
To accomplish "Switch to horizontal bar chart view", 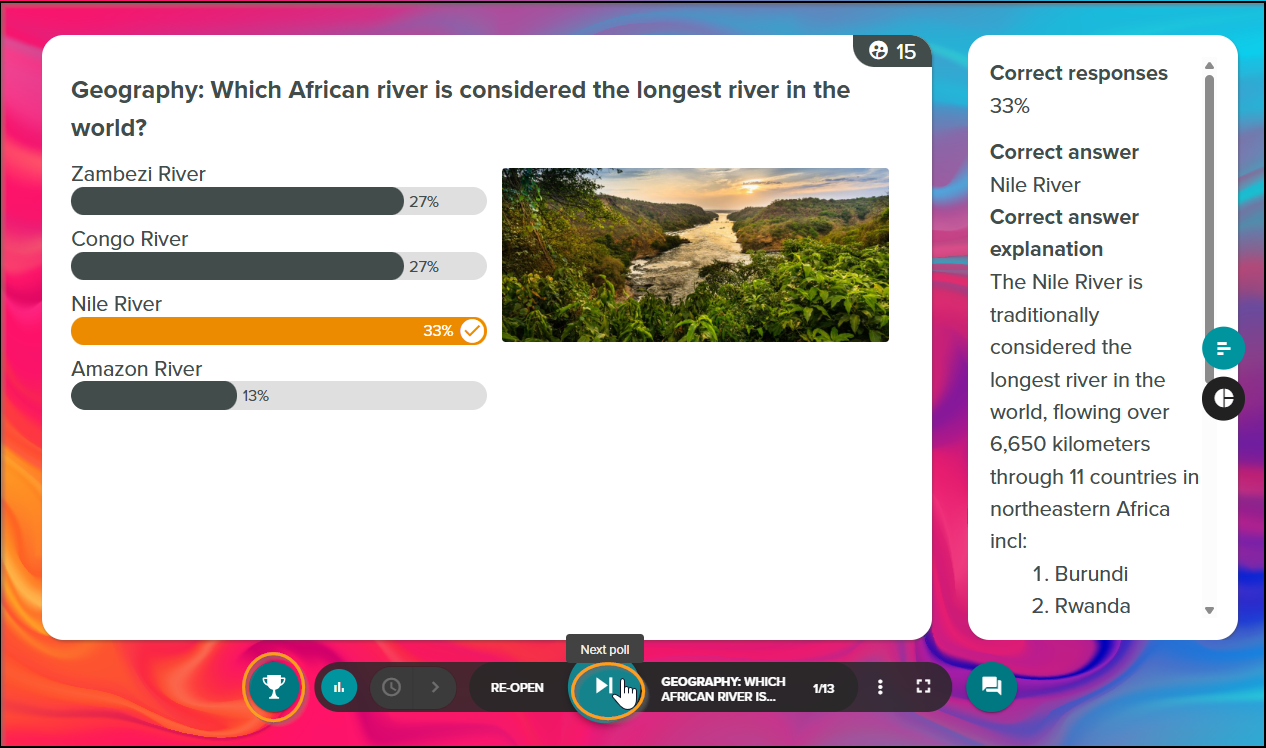I will click(1223, 348).
